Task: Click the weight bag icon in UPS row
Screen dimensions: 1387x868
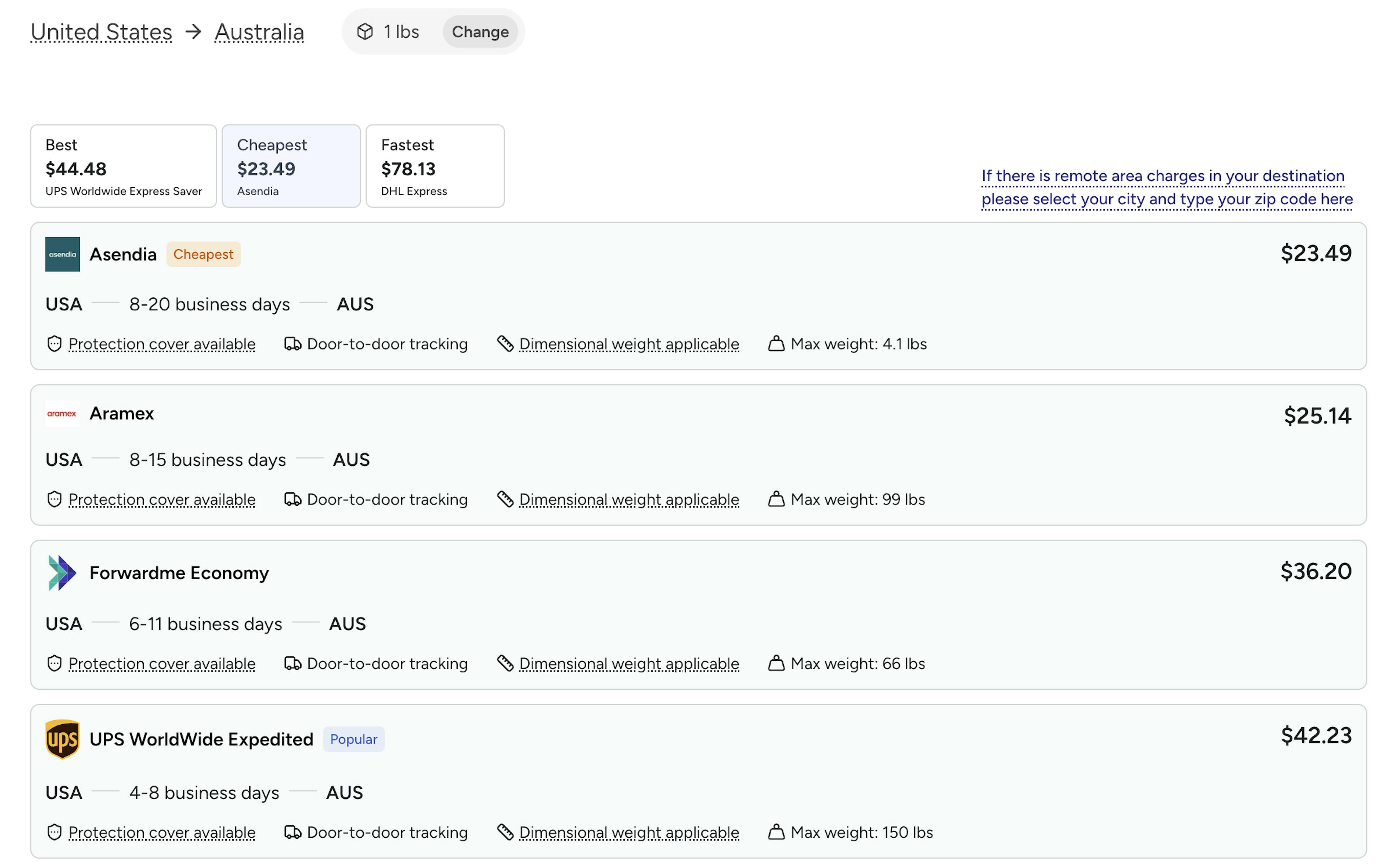Action: coord(777,832)
